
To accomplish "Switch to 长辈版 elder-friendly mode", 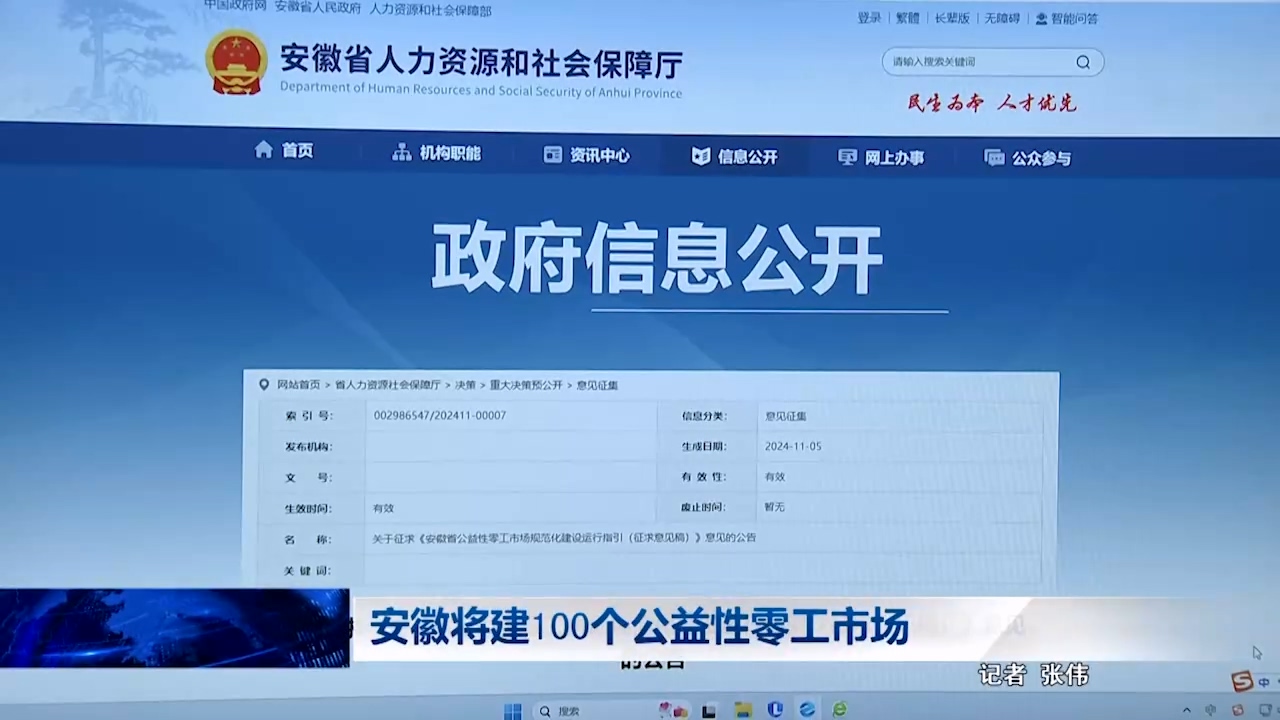I will coord(952,18).
